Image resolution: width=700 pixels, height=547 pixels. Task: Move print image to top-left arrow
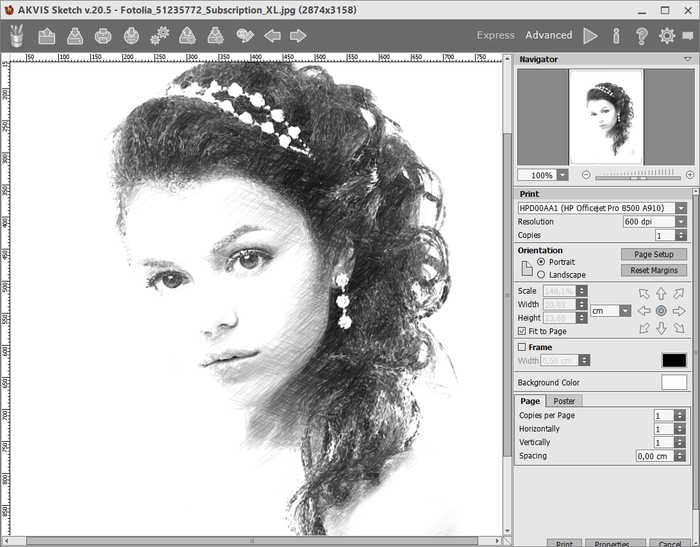(x=644, y=293)
